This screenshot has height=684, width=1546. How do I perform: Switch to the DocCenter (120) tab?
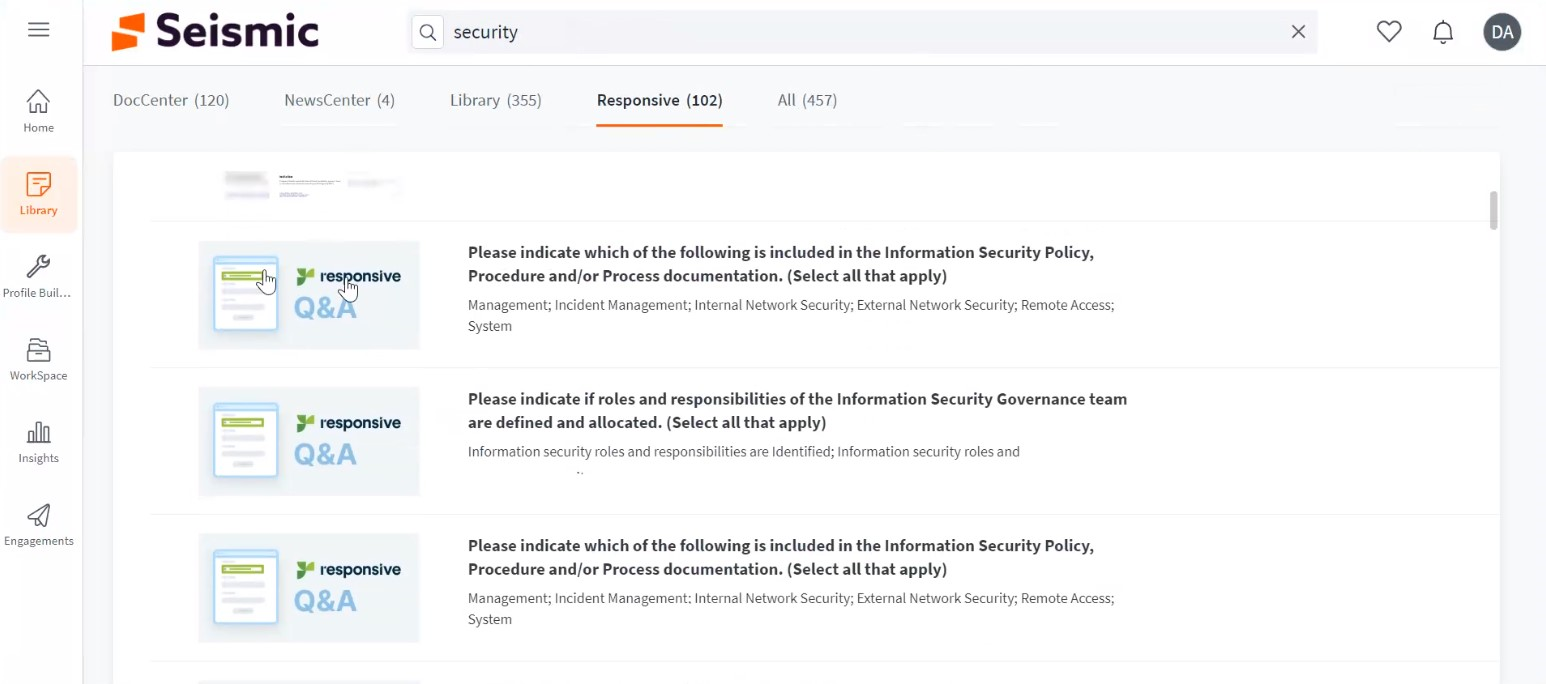(171, 100)
